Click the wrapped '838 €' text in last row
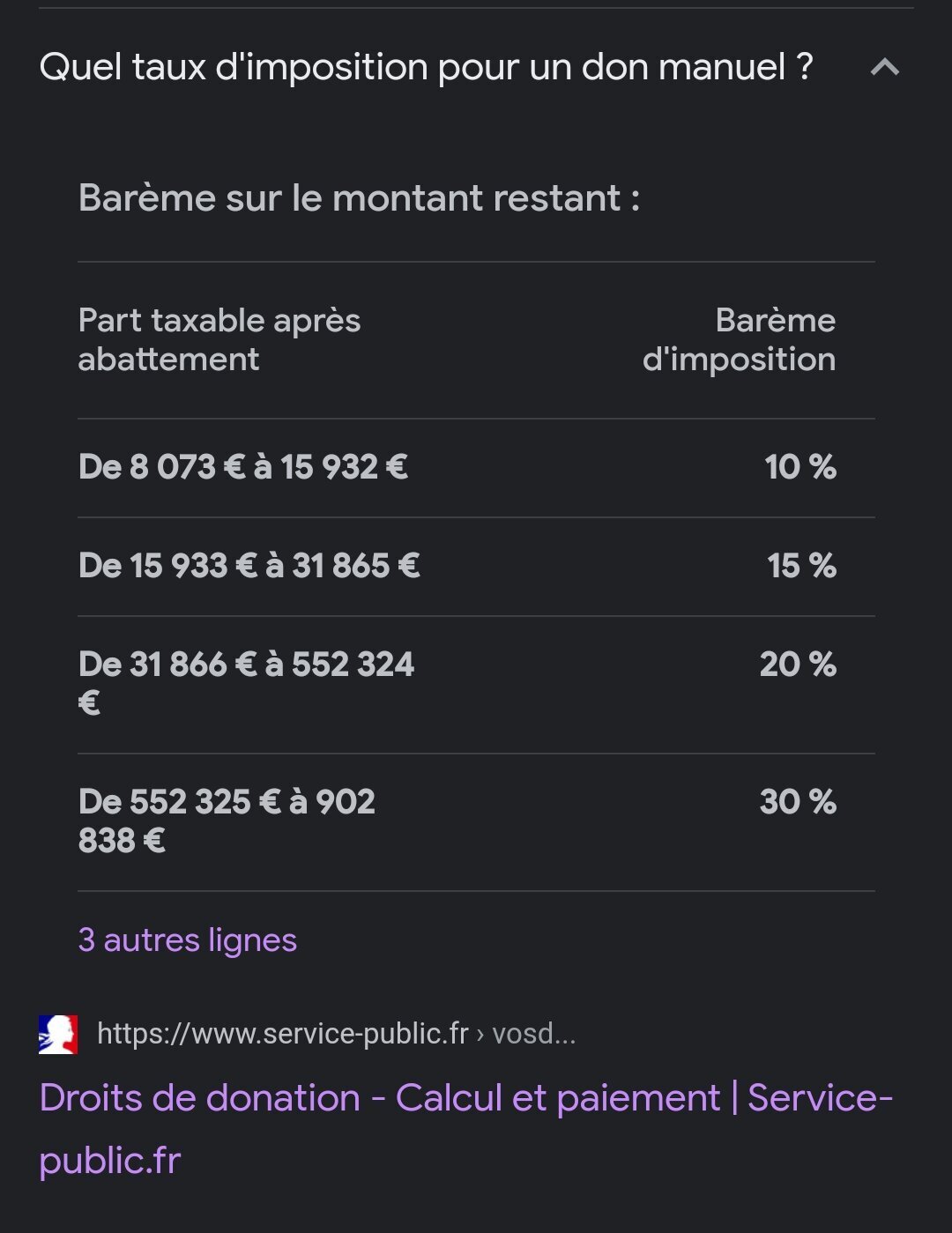Viewport: 952px width, 1233px height. coord(122,841)
